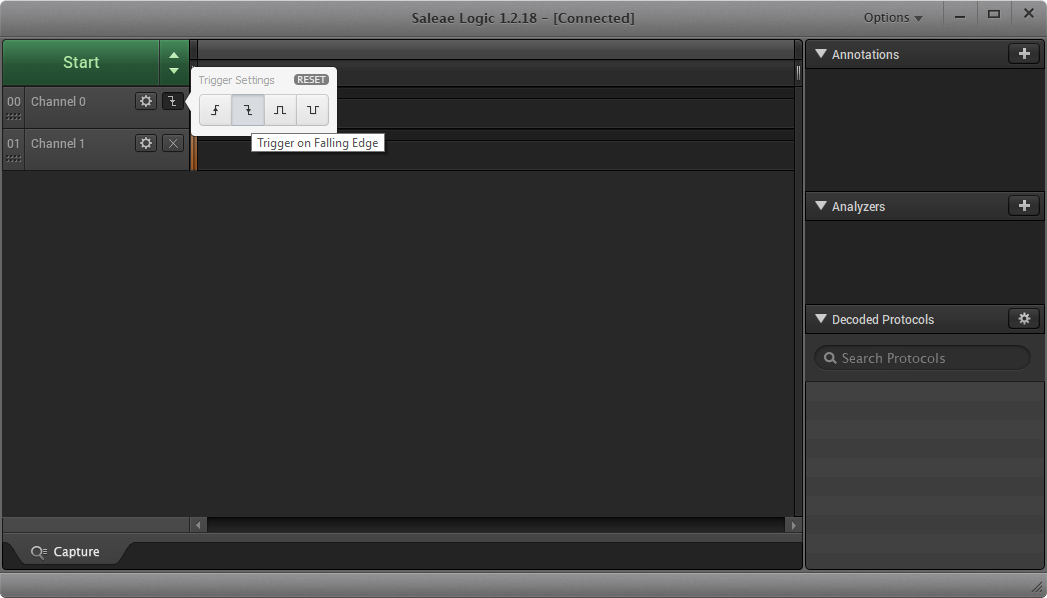Open Decoded Protocols settings gear

pos(1023,319)
